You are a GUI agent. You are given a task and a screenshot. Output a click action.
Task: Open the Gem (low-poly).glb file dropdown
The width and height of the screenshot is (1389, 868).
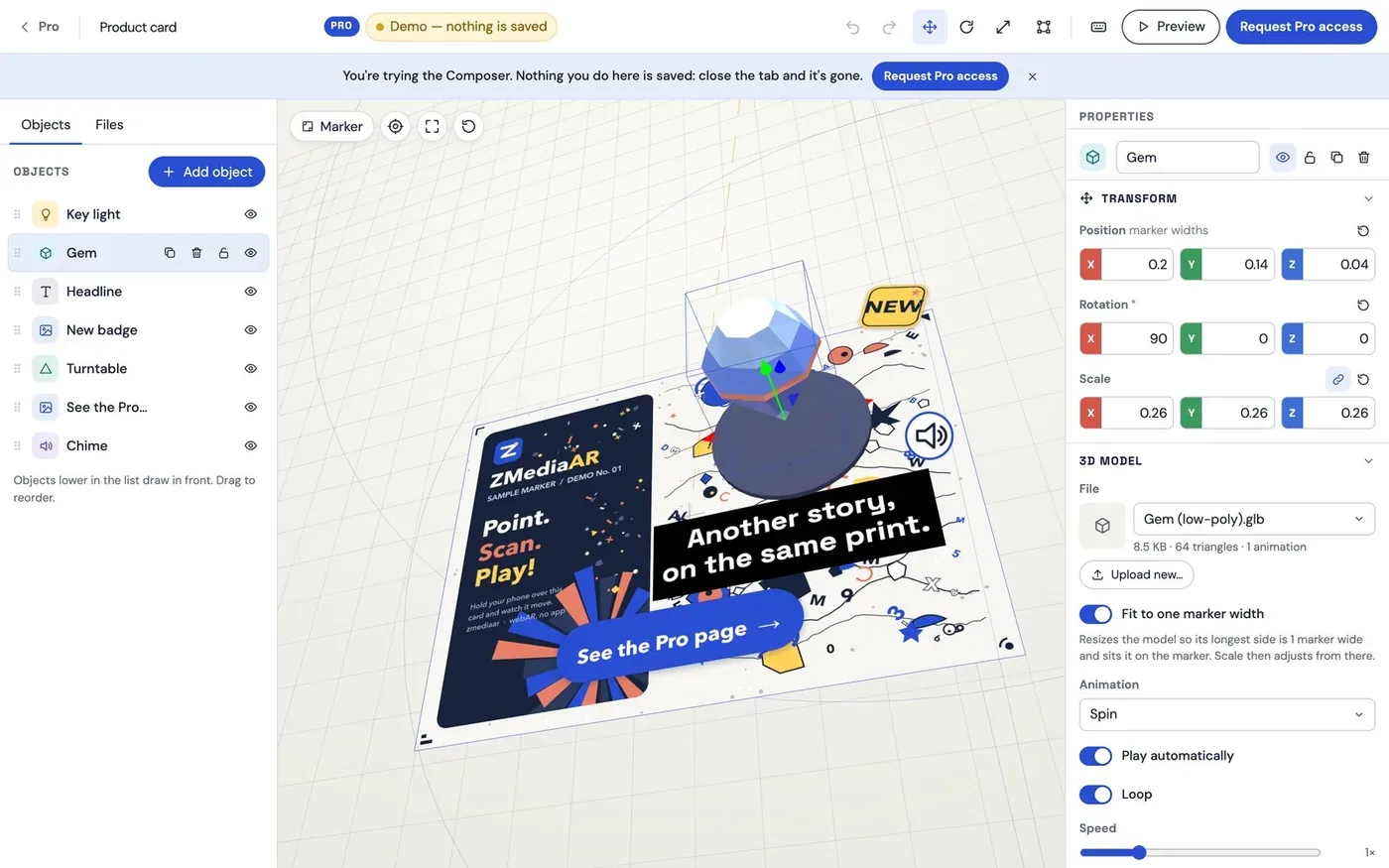coord(1254,519)
